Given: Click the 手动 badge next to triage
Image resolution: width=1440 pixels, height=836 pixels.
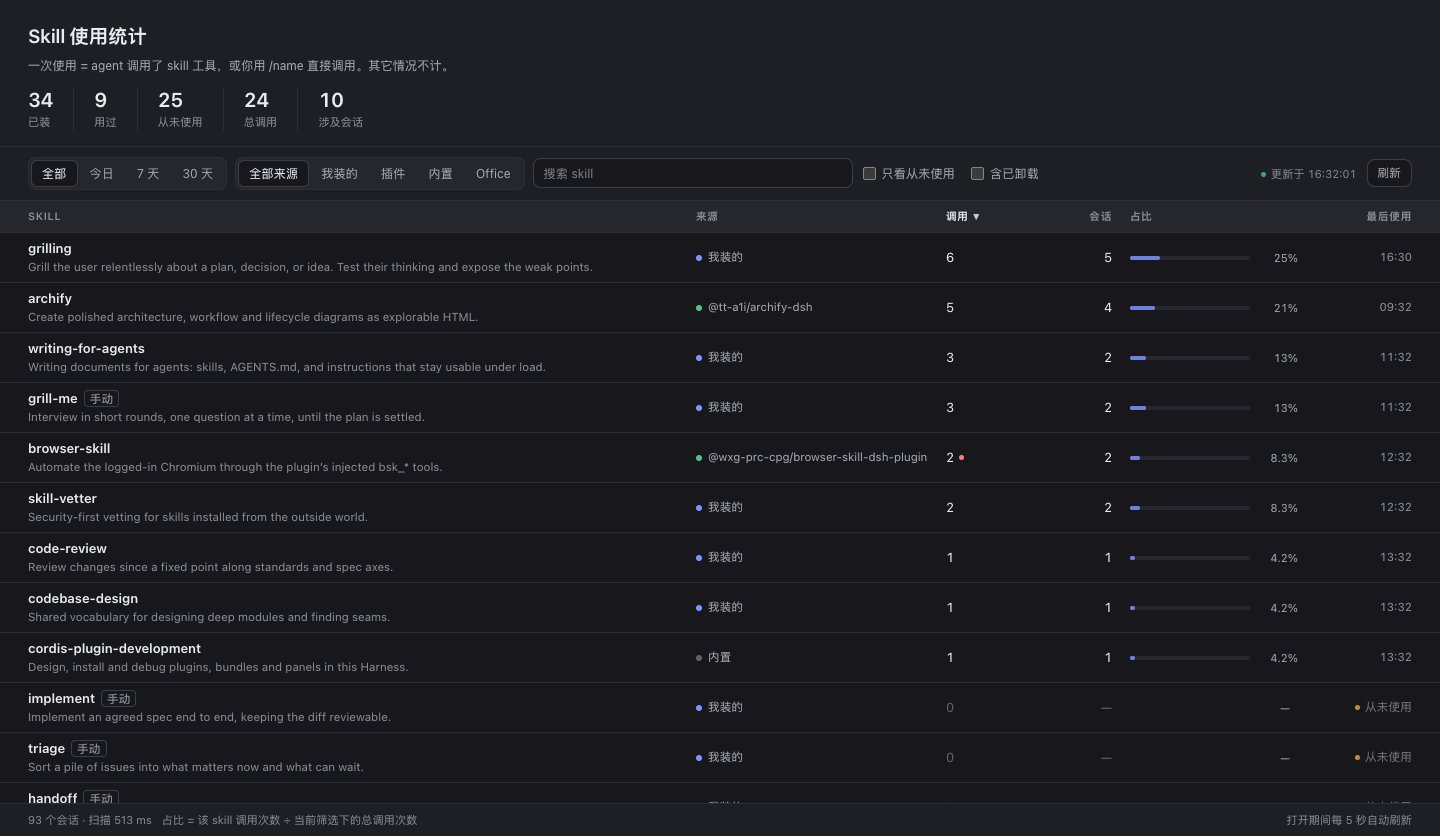Looking at the screenshot, I should [89, 749].
